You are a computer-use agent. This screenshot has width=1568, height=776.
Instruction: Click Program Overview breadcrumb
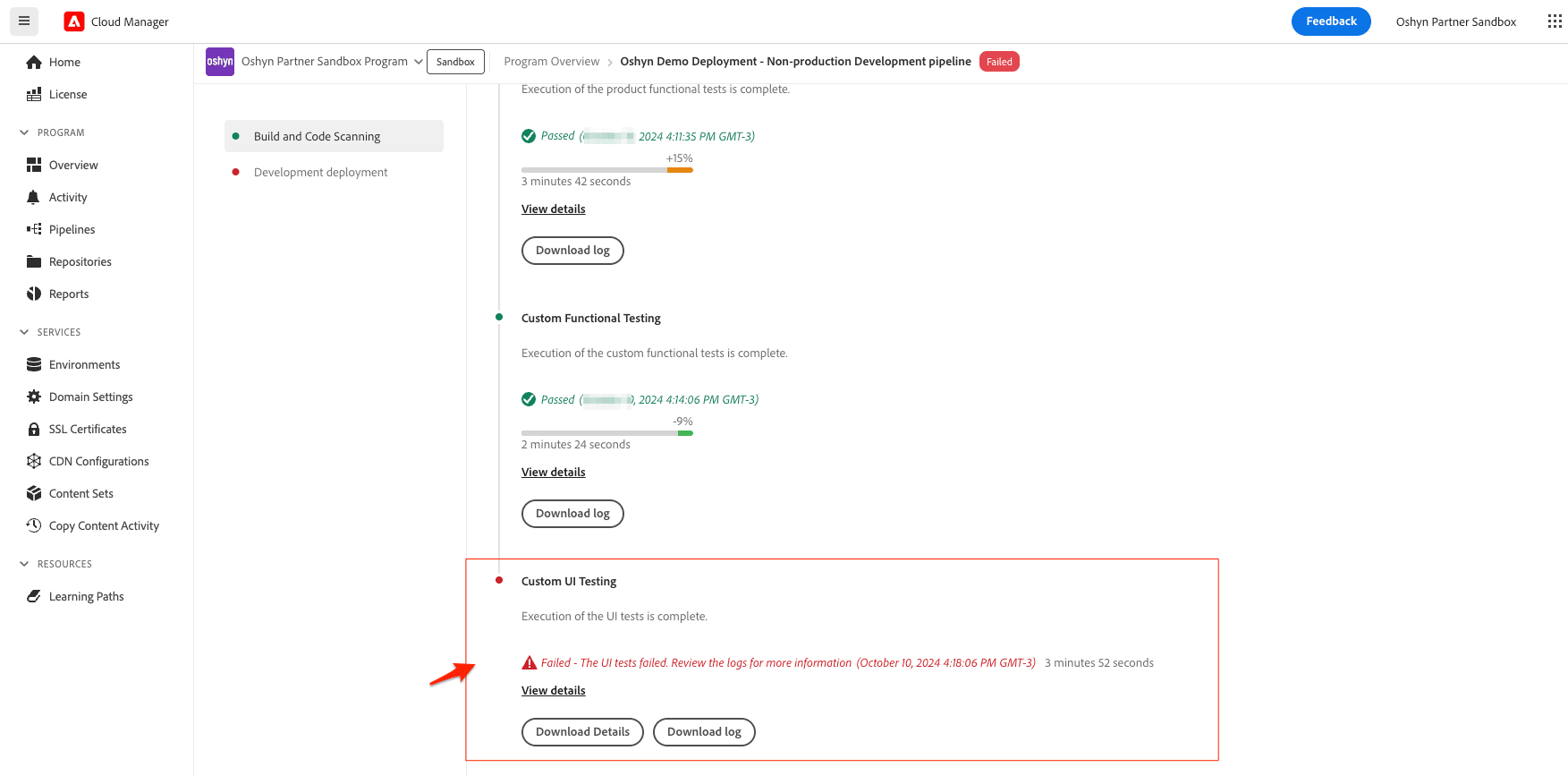[x=552, y=62]
